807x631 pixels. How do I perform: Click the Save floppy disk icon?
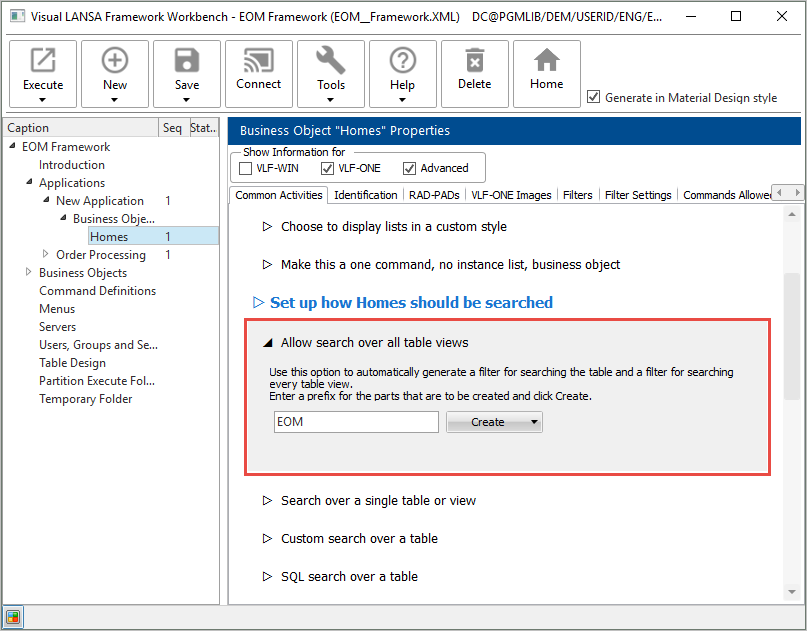coord(187,62)
